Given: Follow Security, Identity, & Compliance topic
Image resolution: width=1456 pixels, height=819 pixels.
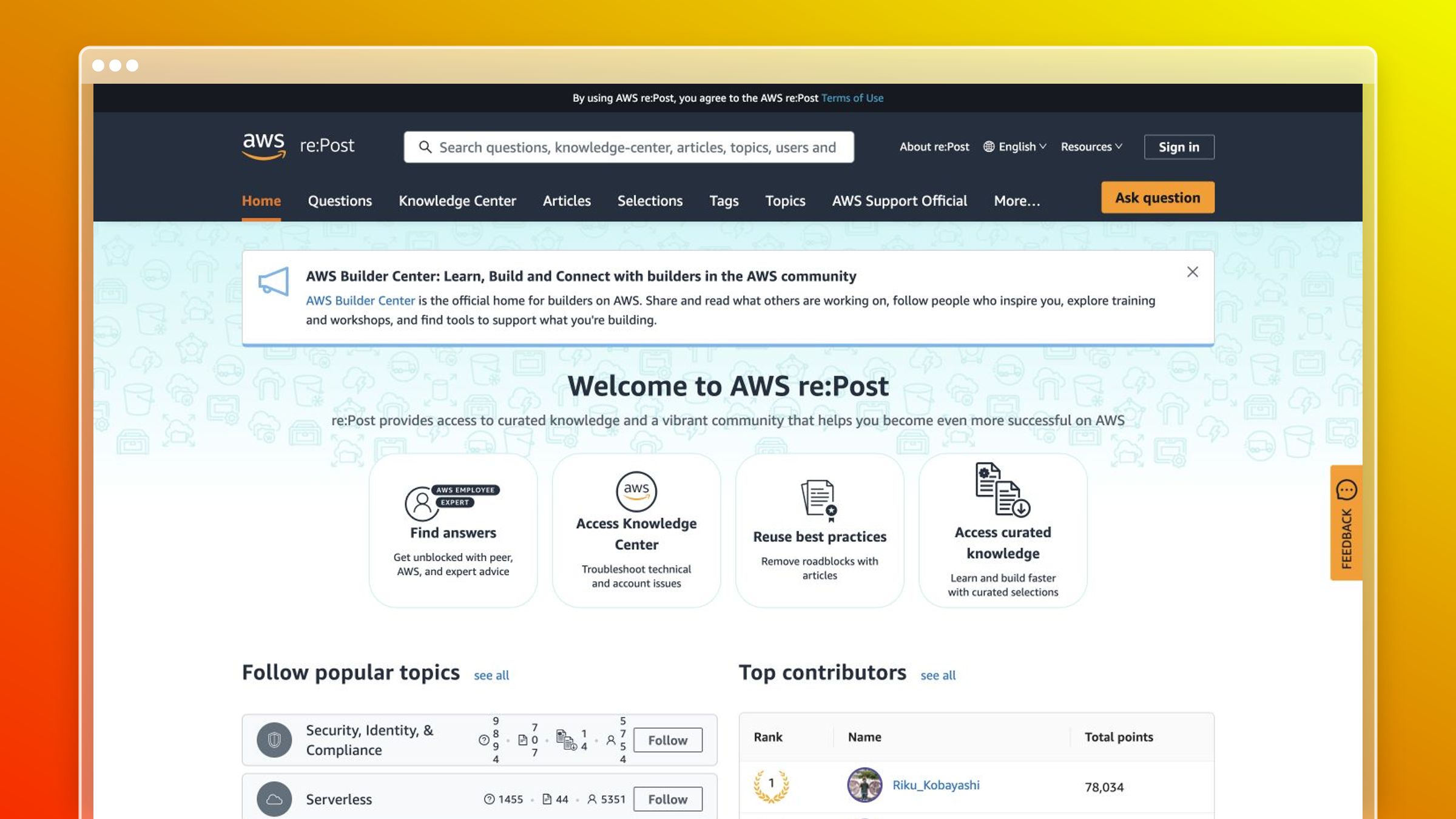Looking at the screenshot, I should click(x=668, y=740).
